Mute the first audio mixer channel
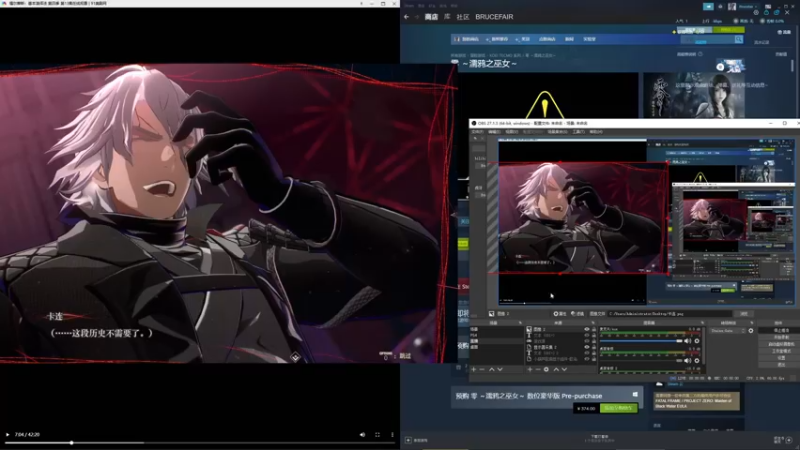 tap(687, 341)
